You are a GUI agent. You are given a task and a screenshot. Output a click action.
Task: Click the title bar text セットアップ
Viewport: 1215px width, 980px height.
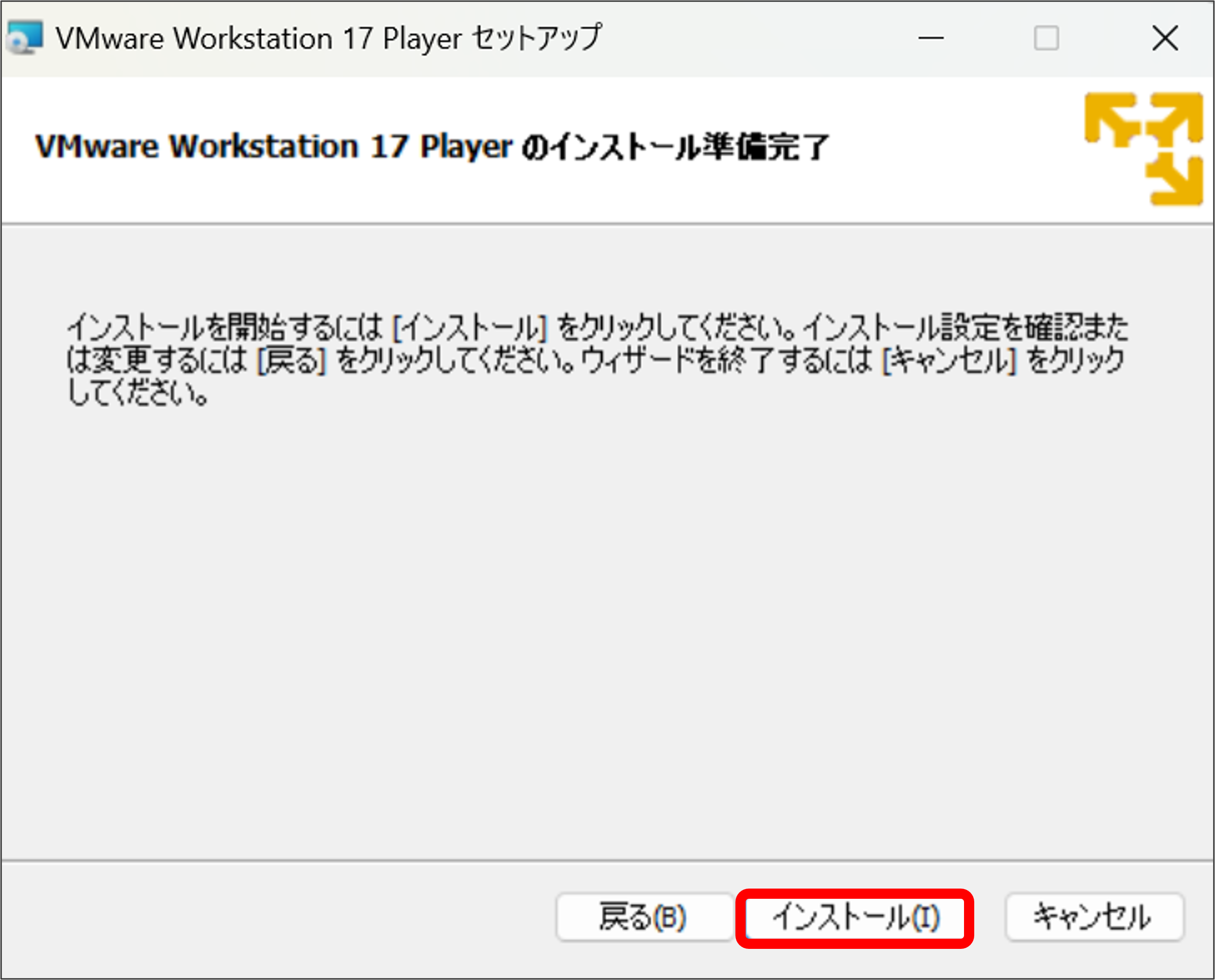(536, 38)
